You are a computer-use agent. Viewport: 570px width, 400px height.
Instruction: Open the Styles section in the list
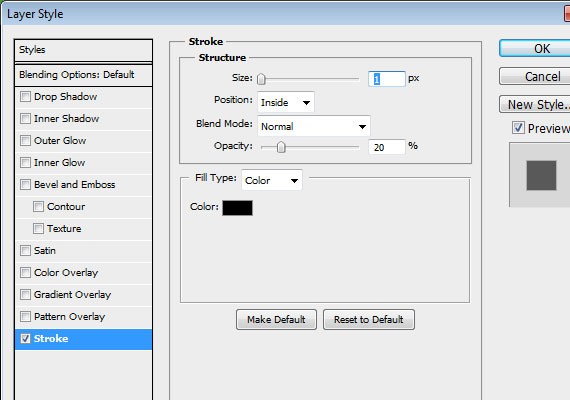pyautogui.click(x=83, y=50)
